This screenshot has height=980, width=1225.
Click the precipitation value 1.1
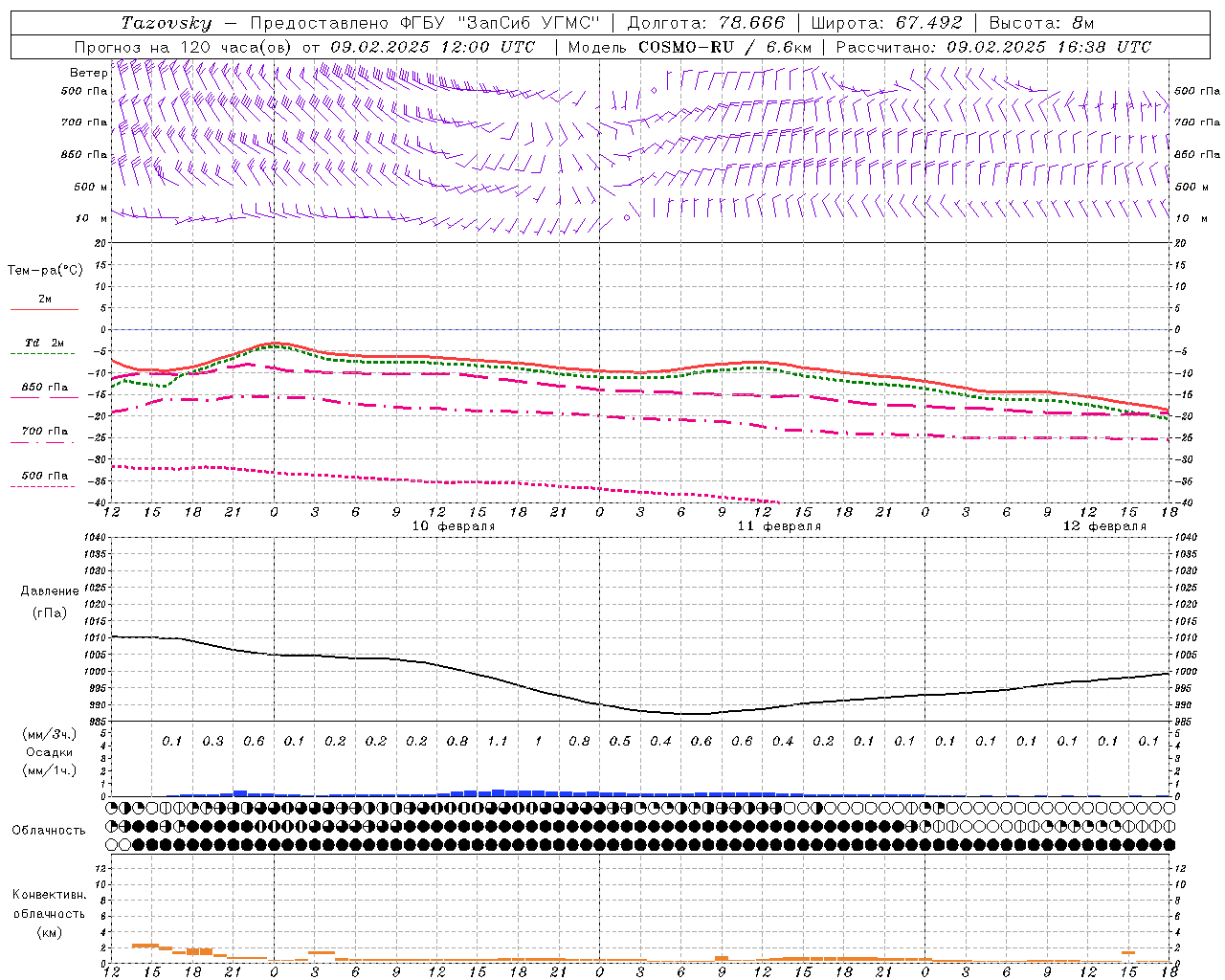[x=498, y=741]
